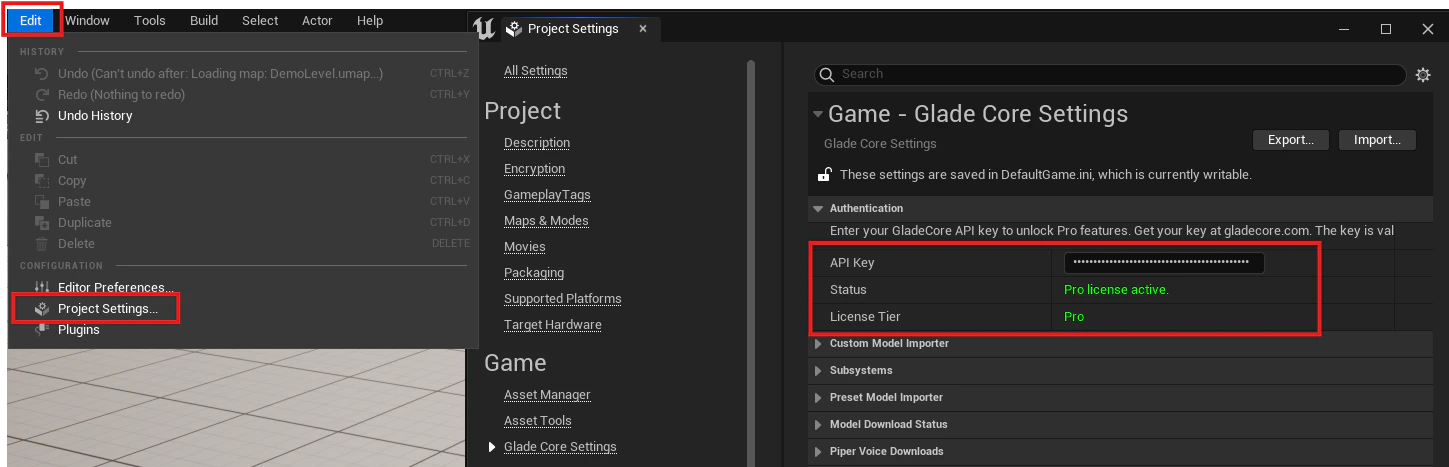Select Glade Core Settings in the sidebar
Image resolution: width=1449 pixels, height=467 pixels.
[x=560, y=447]
